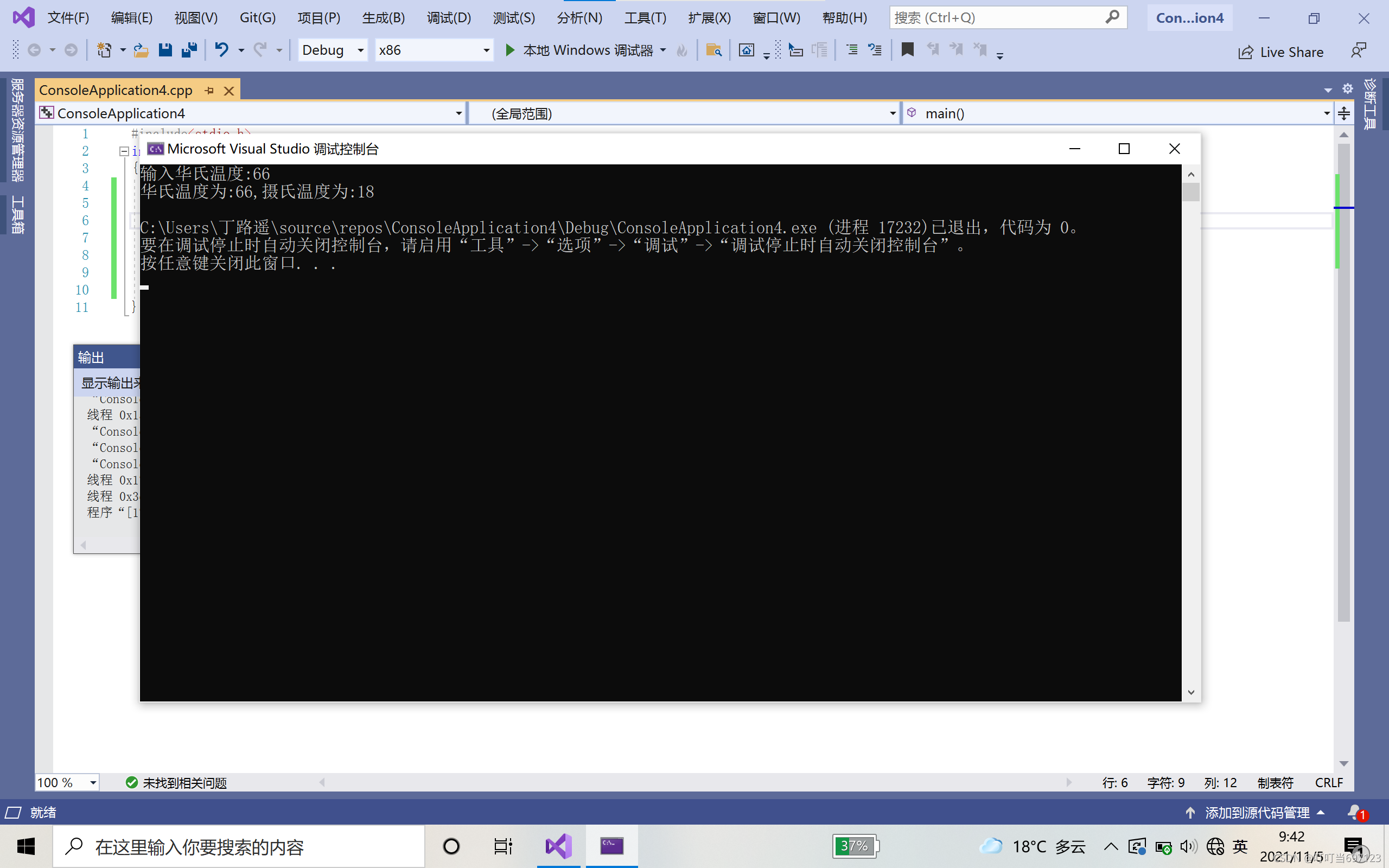Viewport: 1389px width, 868px height.
Task: Open file with the folder icon
Action: (141, 50)
